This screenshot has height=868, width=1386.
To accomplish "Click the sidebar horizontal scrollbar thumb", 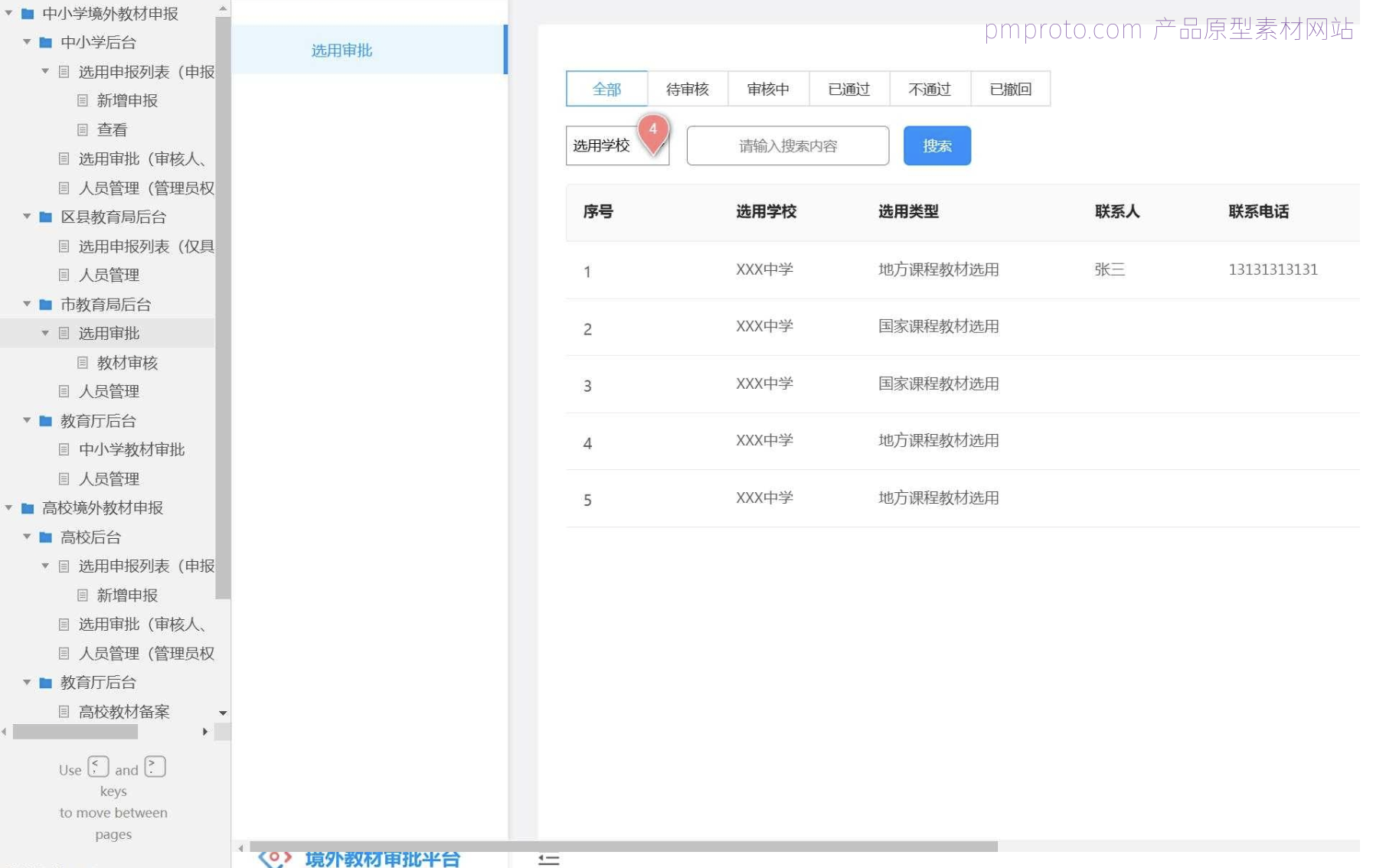I will pyautogui.click(x=75, y=732).
